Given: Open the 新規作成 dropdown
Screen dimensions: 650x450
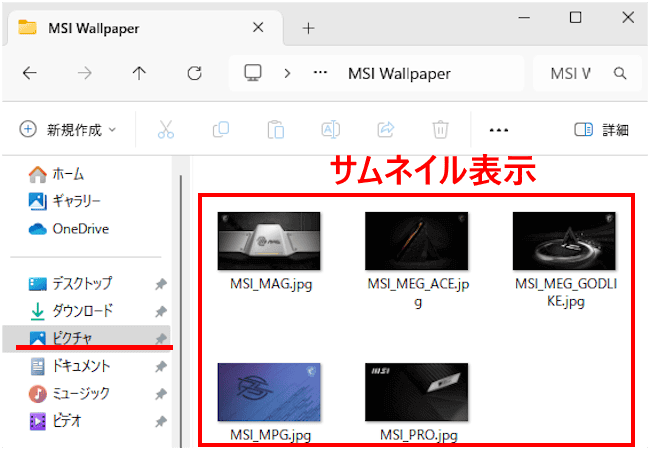Looking at the screenshot, I should 68,130.
